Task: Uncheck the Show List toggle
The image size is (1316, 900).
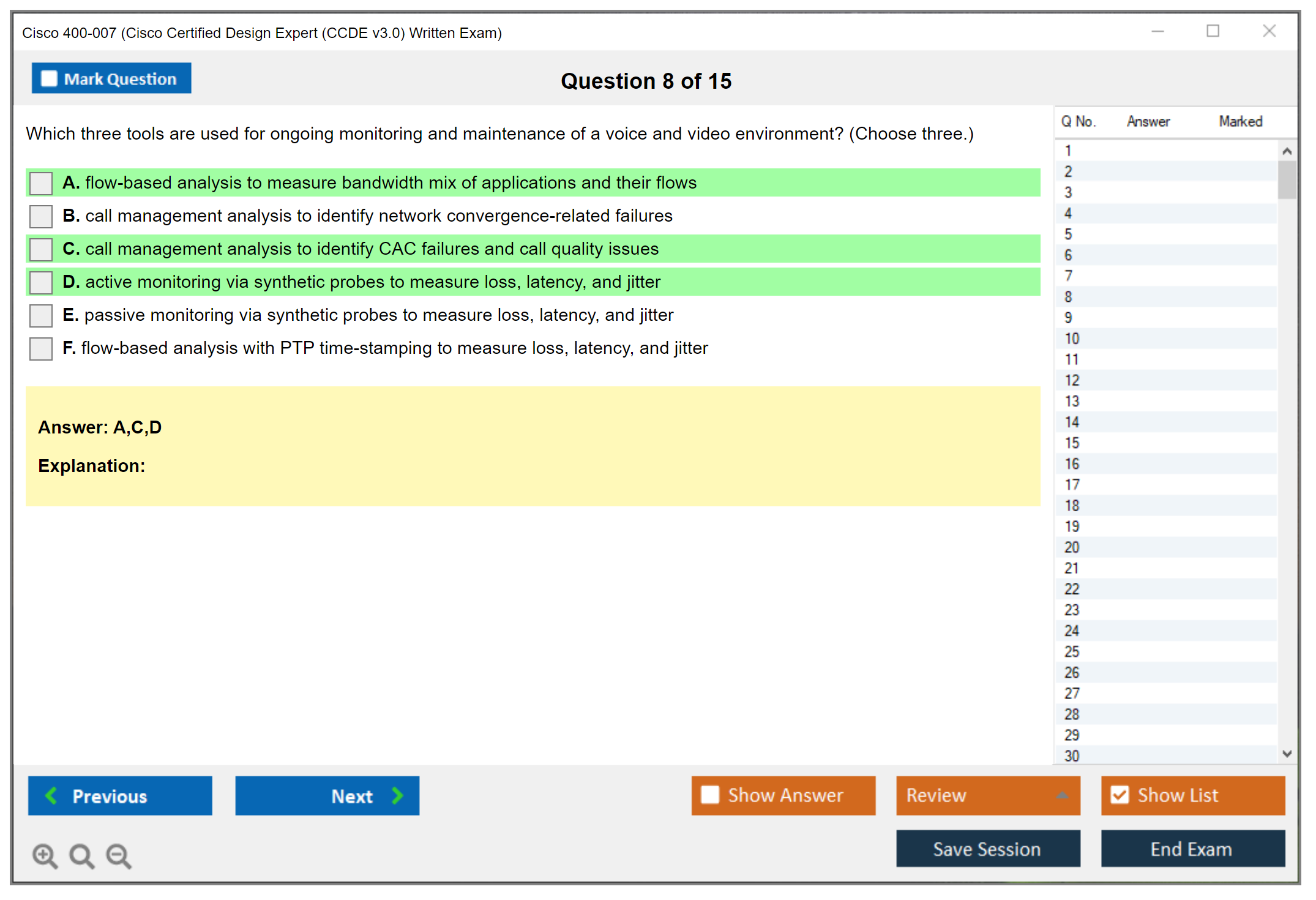Action: coord(1120,795)
